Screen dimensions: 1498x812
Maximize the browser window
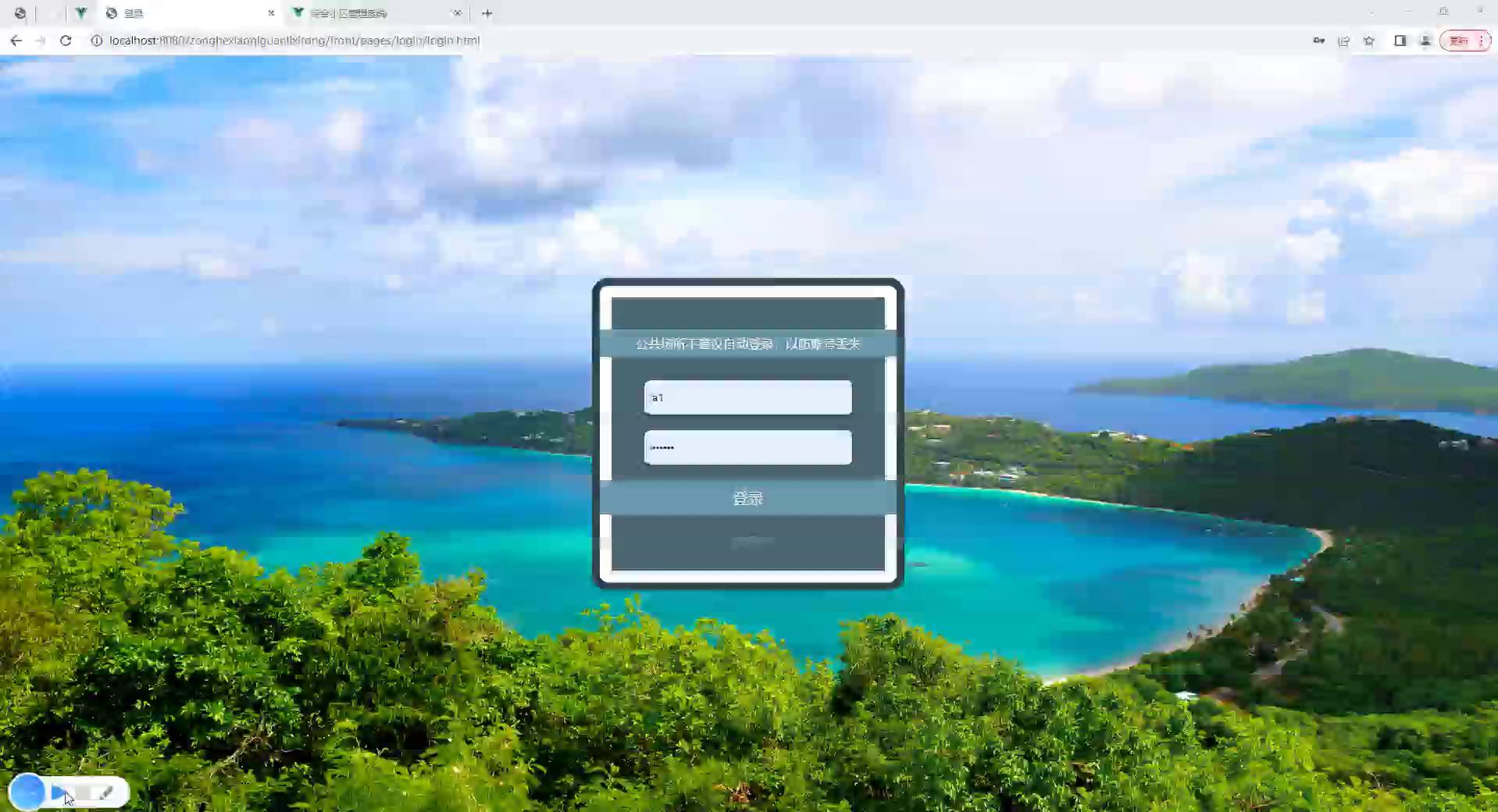point(1443,12)
